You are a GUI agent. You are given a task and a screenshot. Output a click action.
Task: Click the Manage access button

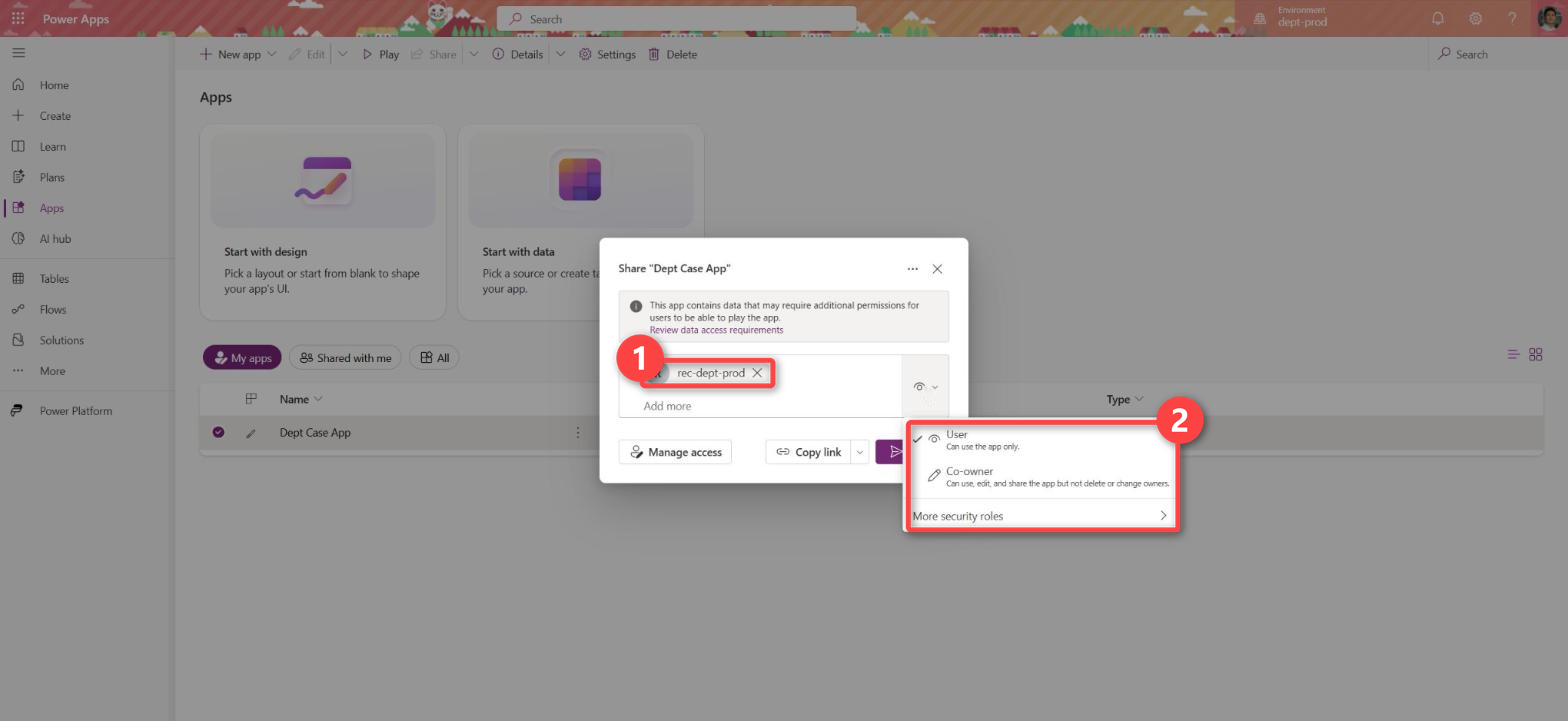coord(676,452)
